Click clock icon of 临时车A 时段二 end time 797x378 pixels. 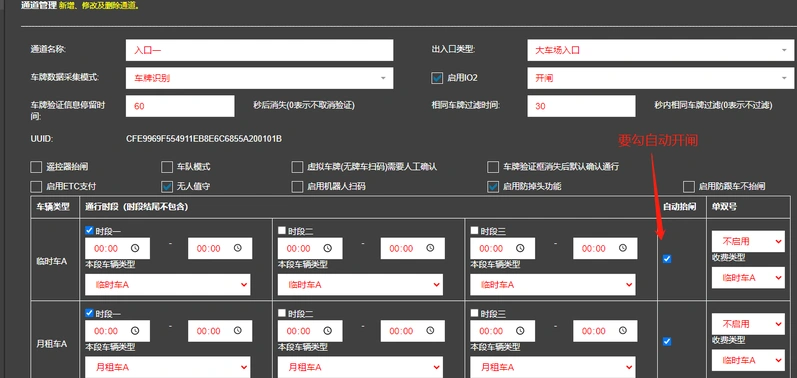pyautogui.click(x=430, y=248)
